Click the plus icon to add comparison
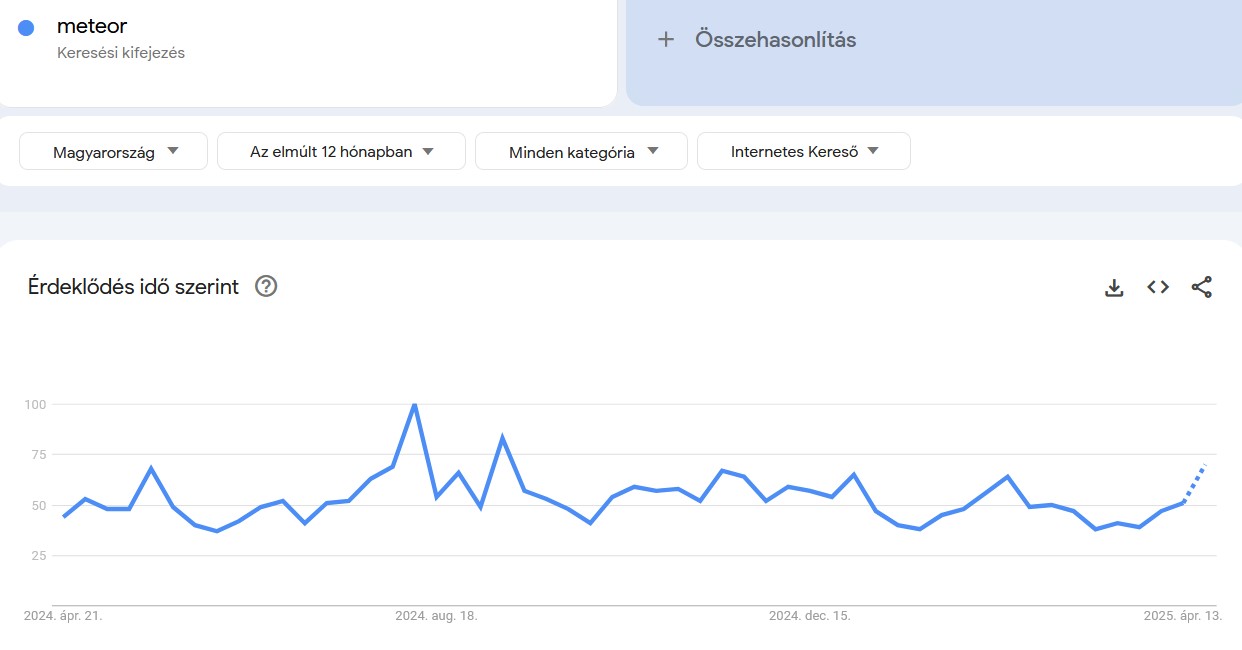Image resolution: width=1242 pixels, height=650 pixels. 666,40
